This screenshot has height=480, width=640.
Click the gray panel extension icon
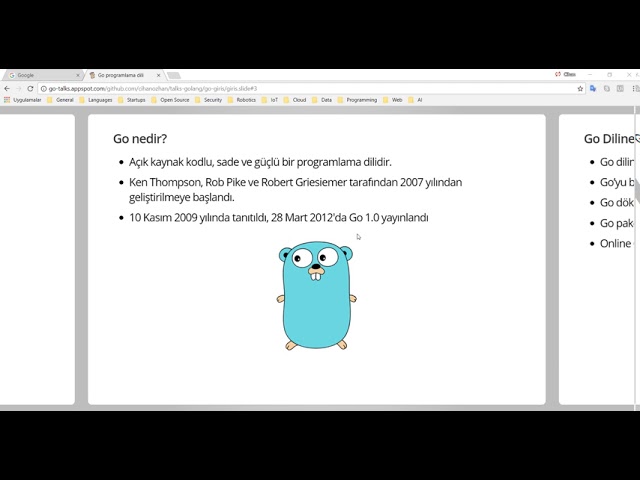point(620,89)
